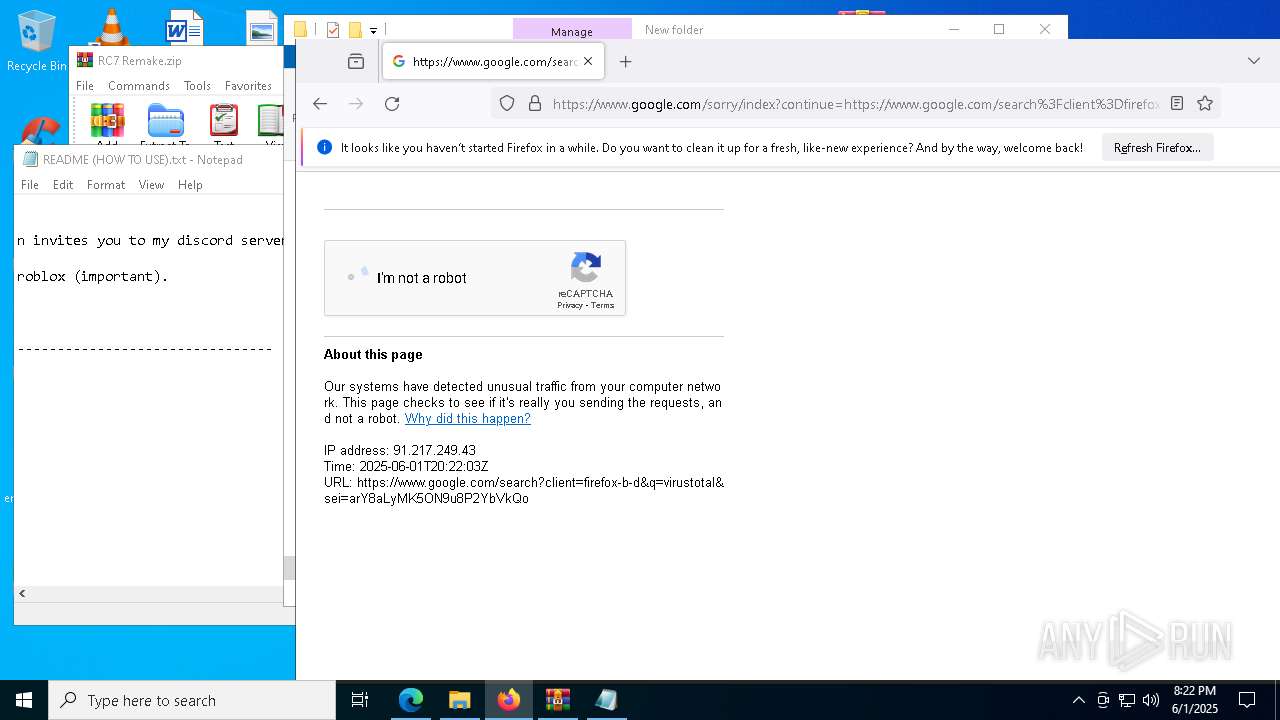Open Explorer quick access toolbar dropdown
Image resolution: width=1280 pixels, height=720 pixels.
click(x=373, y=30)
